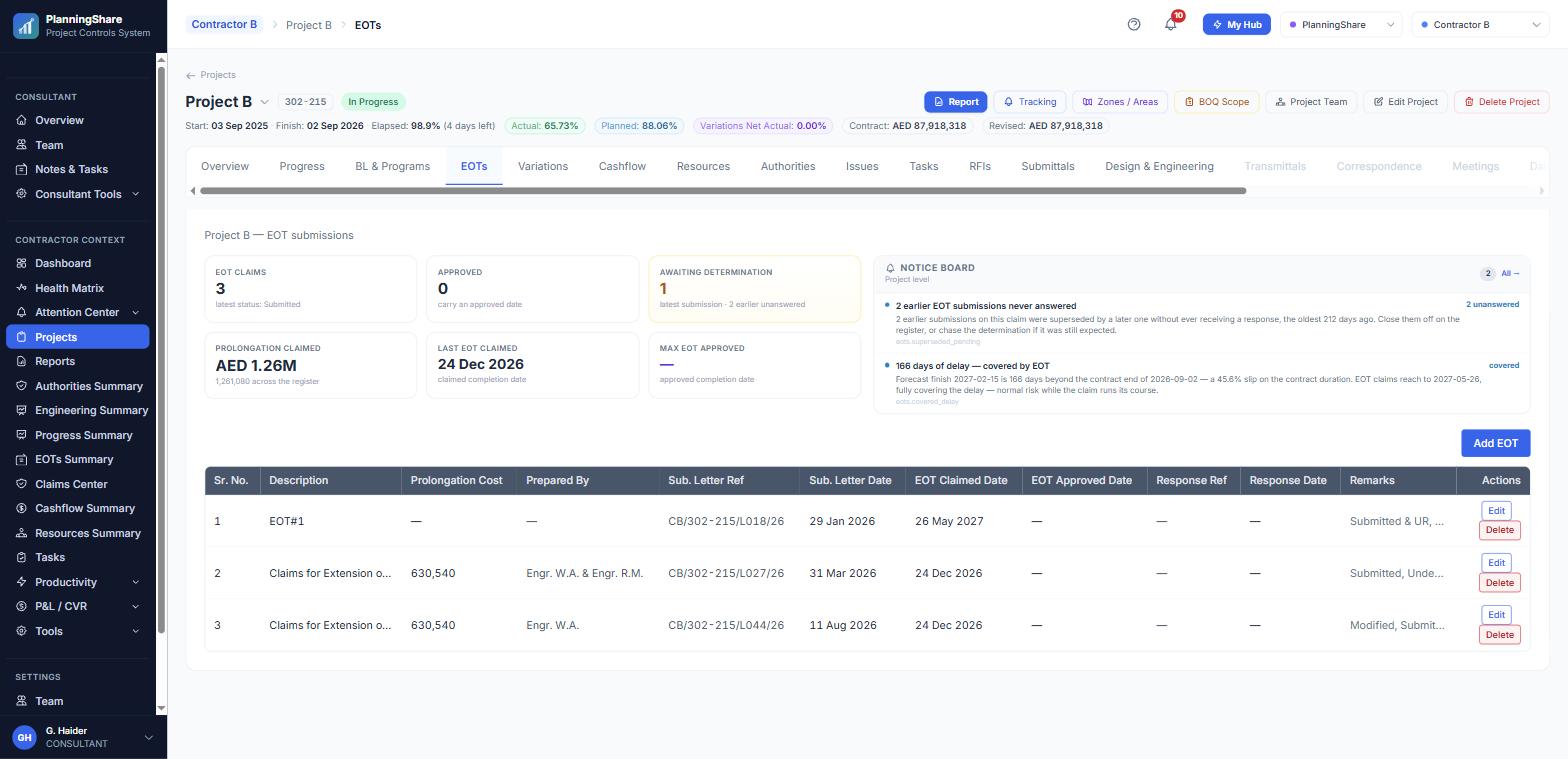
Task: Click the All link on Notice Board
Action: [1510, 273]
